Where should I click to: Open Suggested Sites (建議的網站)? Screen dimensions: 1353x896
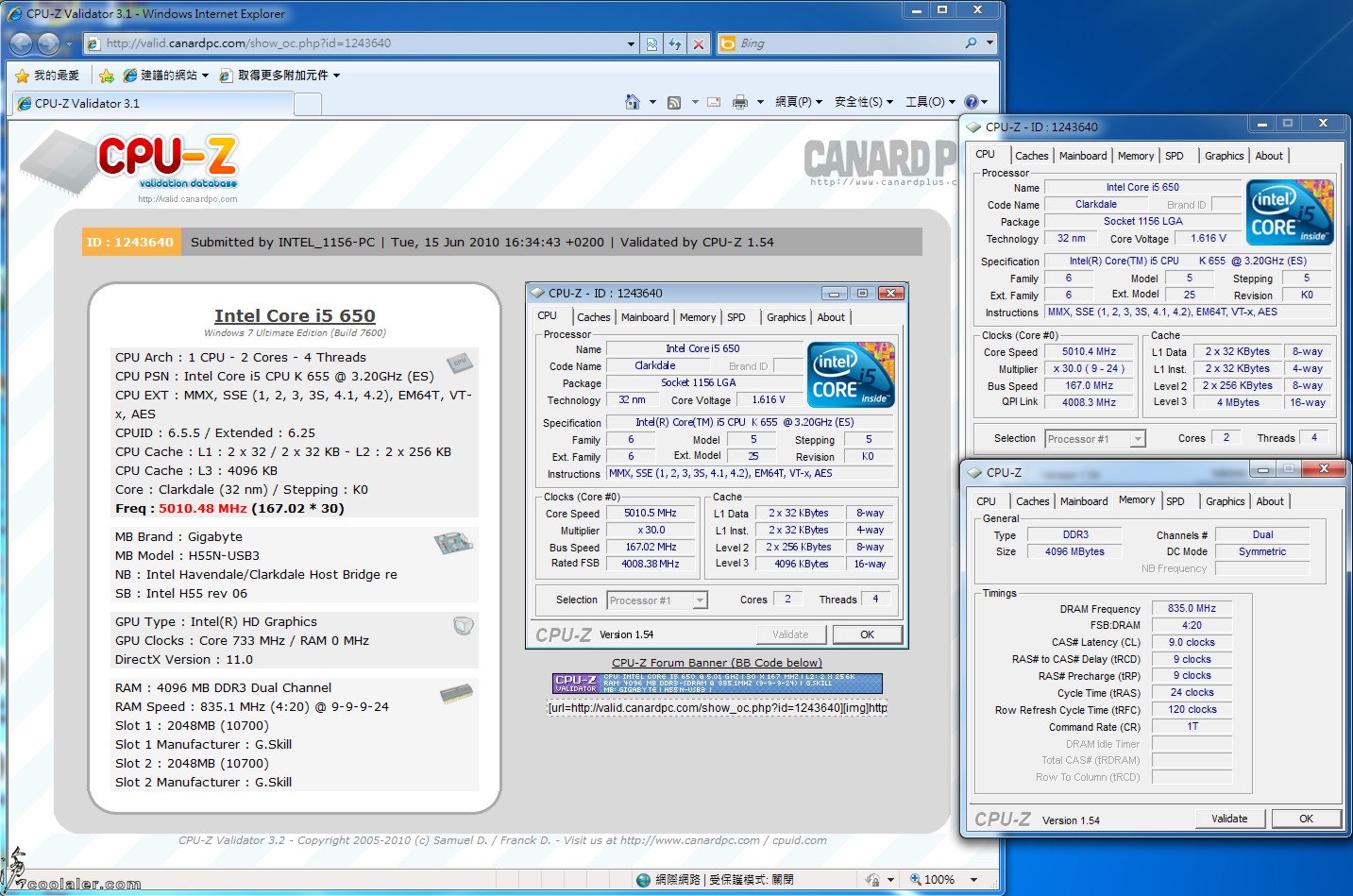tap(166, 76)
